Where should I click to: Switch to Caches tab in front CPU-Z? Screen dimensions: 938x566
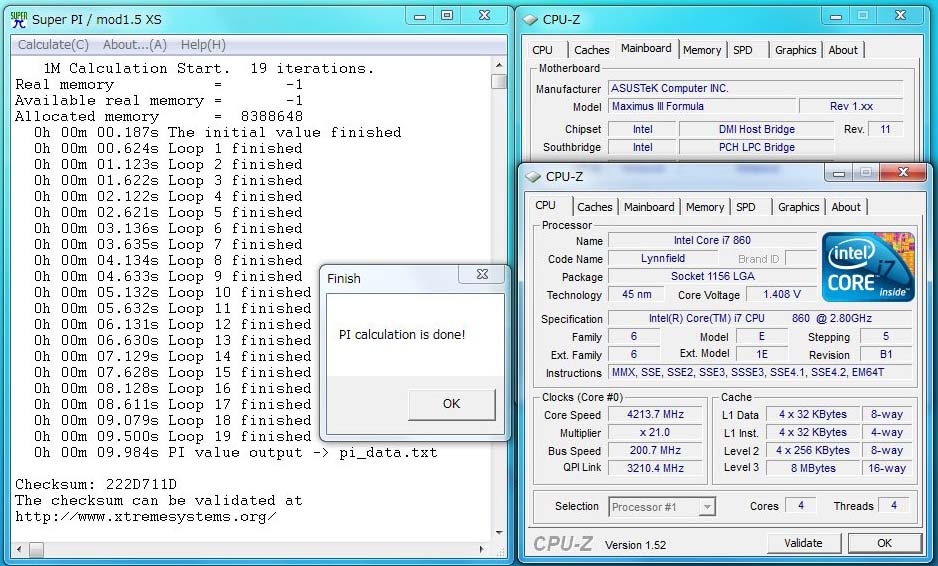tap(594, 207)
